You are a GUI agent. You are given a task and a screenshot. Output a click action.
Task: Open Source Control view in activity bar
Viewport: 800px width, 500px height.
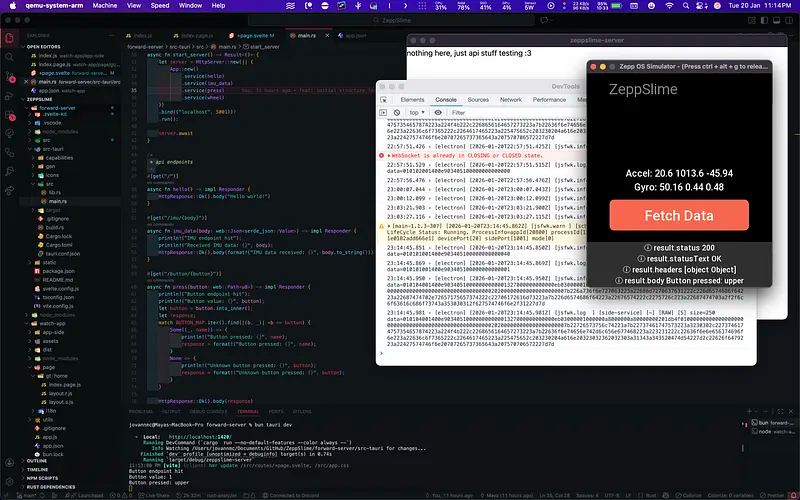pos(10,77)
